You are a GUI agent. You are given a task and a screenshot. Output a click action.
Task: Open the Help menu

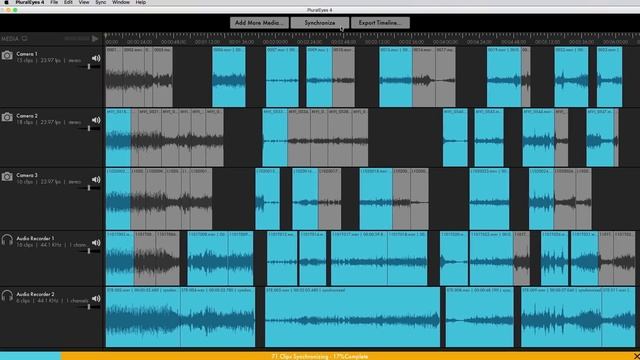(140, 2)
